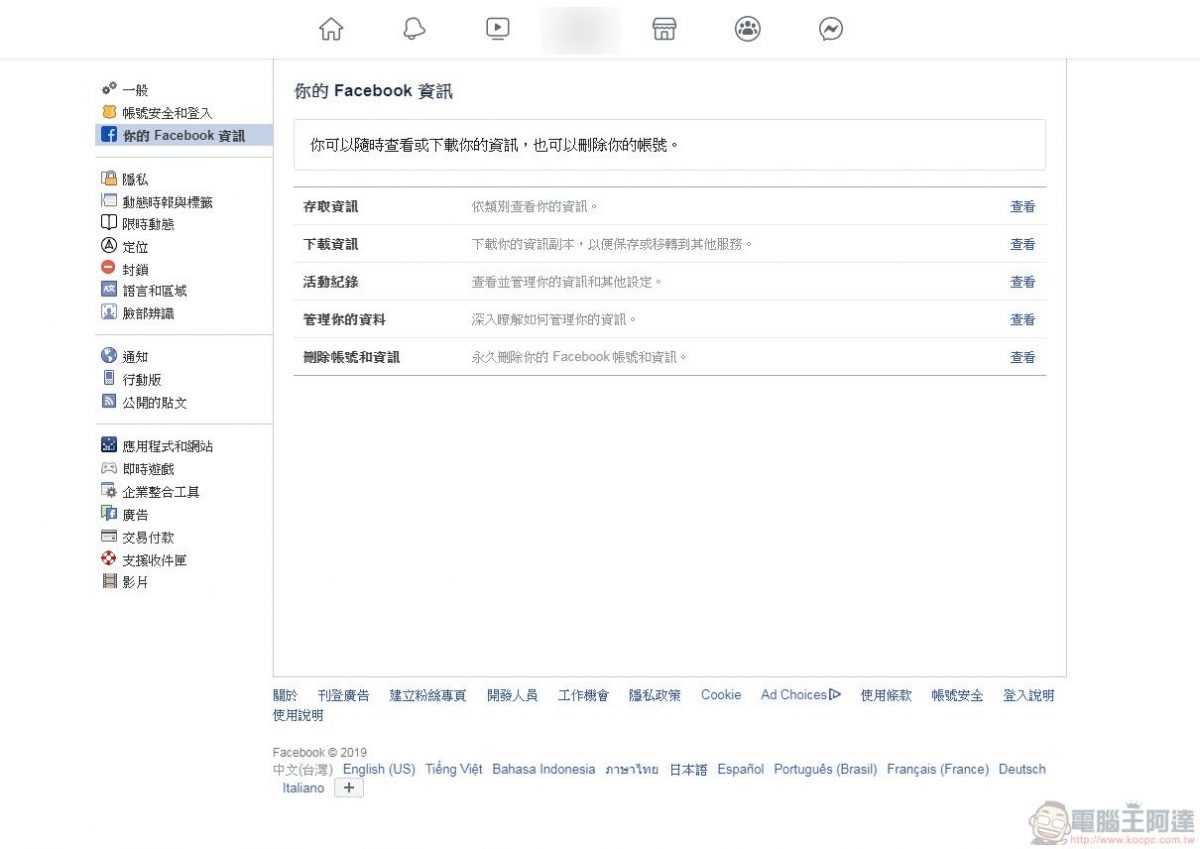Select the 存取資訊 row title
1200x849 pixels.
coord(331,207)
